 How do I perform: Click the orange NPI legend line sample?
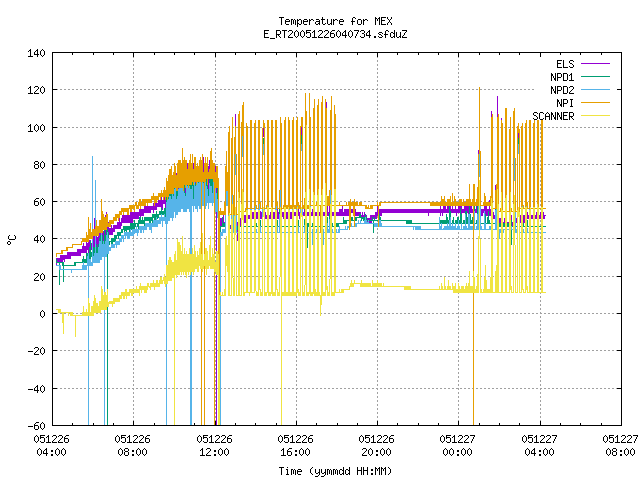coord(595,103)
